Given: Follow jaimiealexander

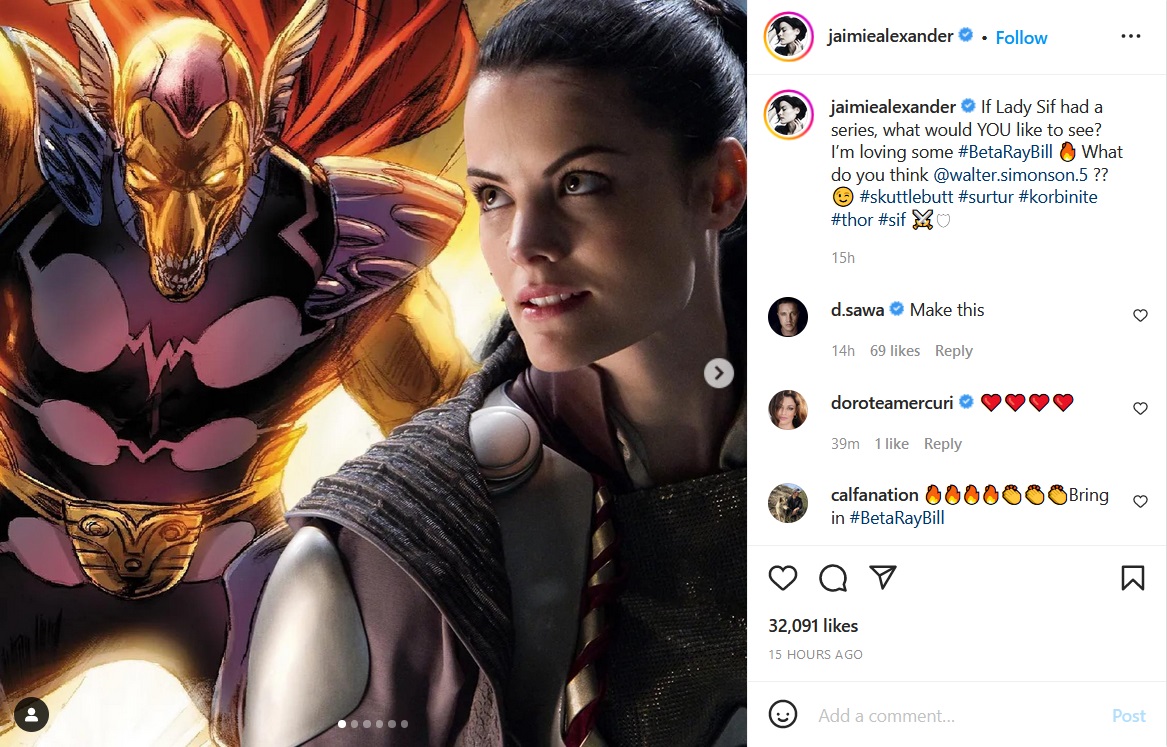Looking at the screenshot, I should tap(1021, 38).
